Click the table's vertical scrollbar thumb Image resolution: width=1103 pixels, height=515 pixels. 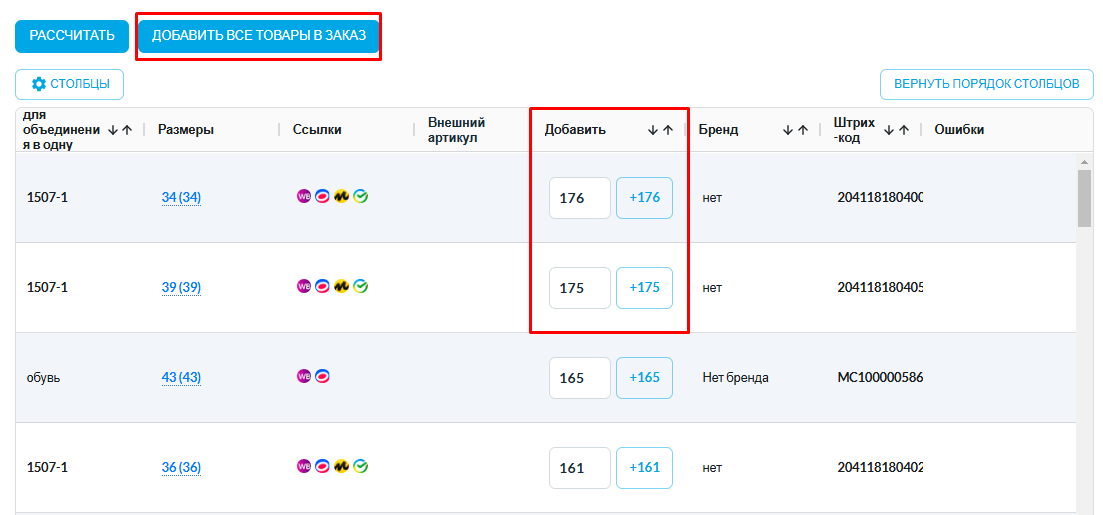pyautogui.click(x=1084, y=199)
